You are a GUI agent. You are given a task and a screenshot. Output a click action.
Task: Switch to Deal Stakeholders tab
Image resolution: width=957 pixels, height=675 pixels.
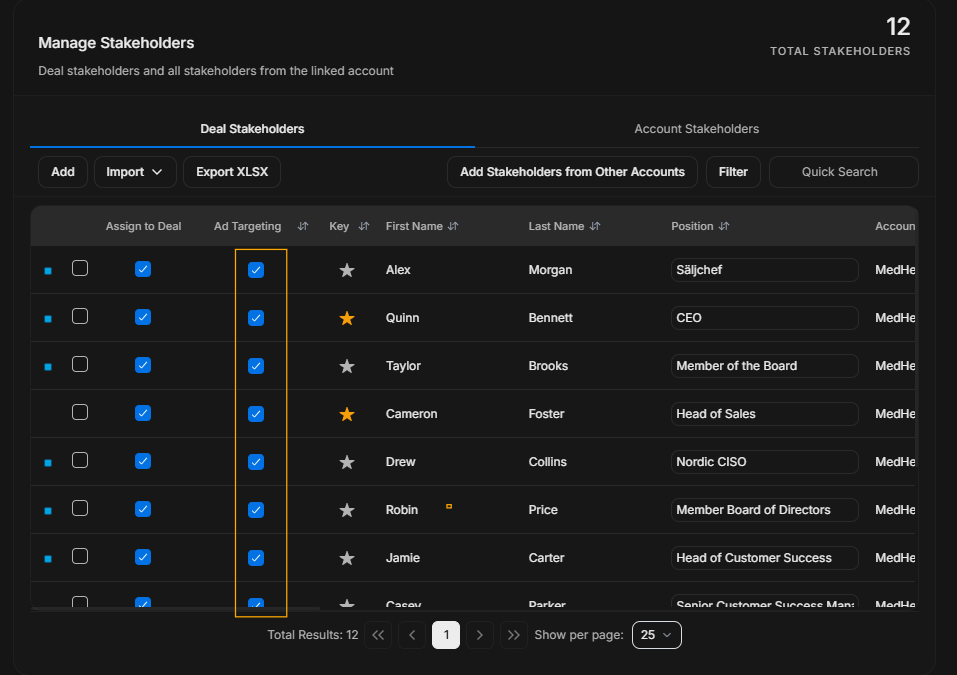click(x=252, y=129)
